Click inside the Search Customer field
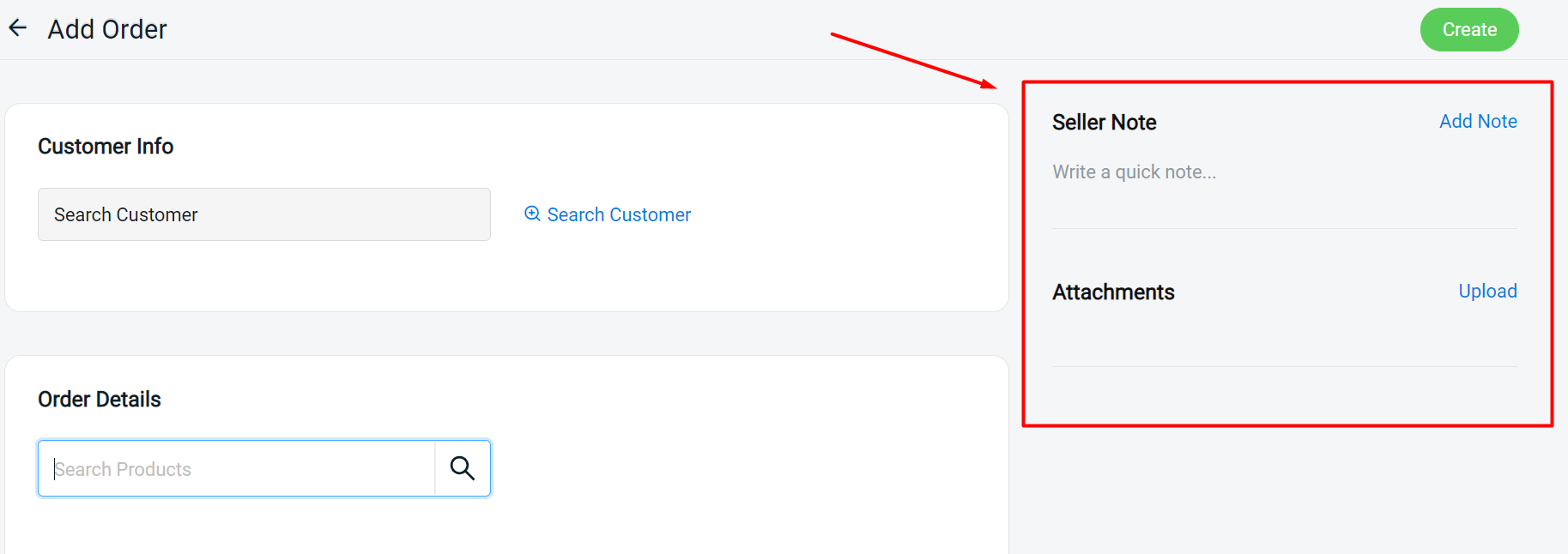 (x=263, y=214)
